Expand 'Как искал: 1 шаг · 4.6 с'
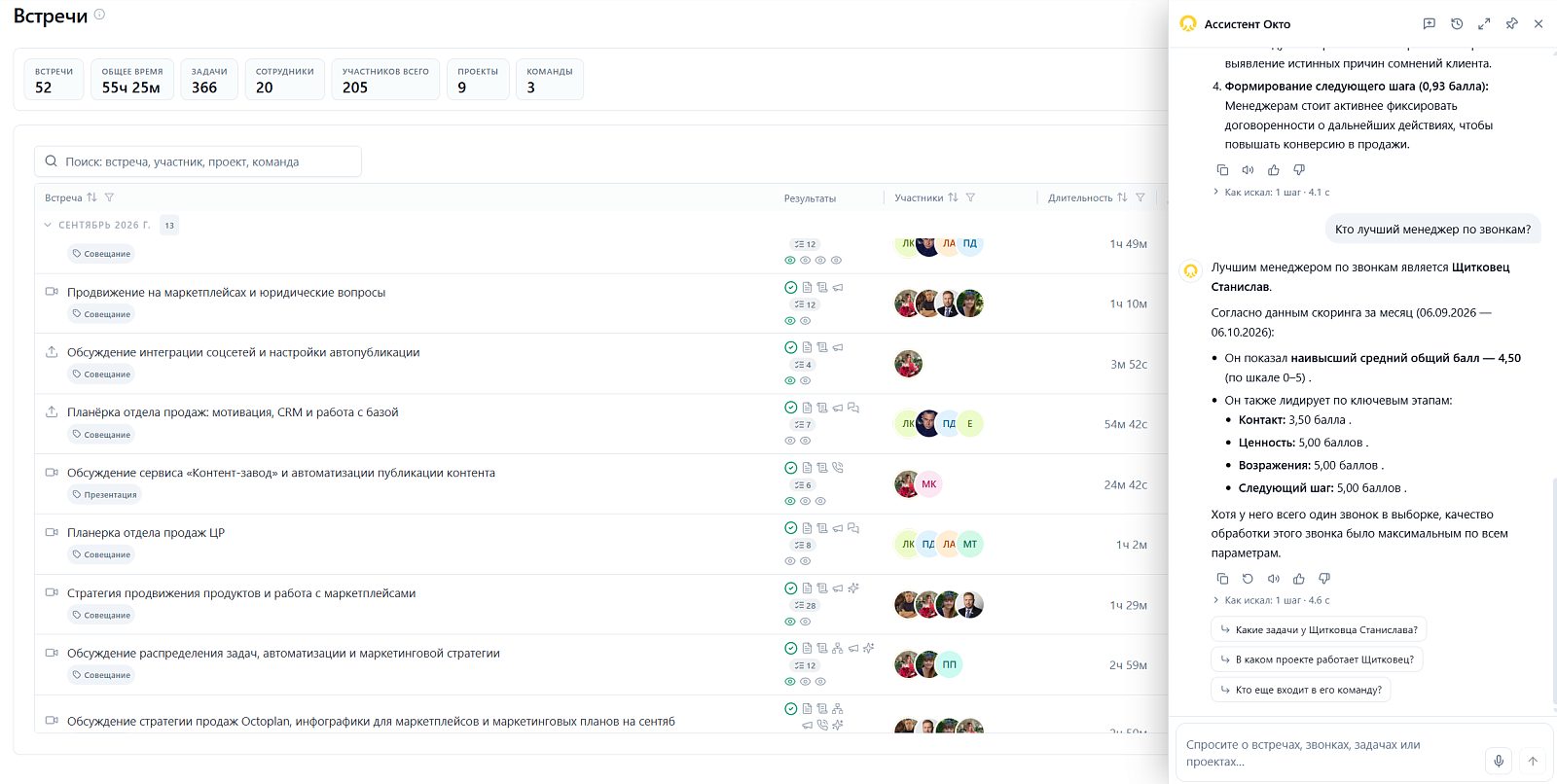1557x784 pixels. coord(1271,601)
